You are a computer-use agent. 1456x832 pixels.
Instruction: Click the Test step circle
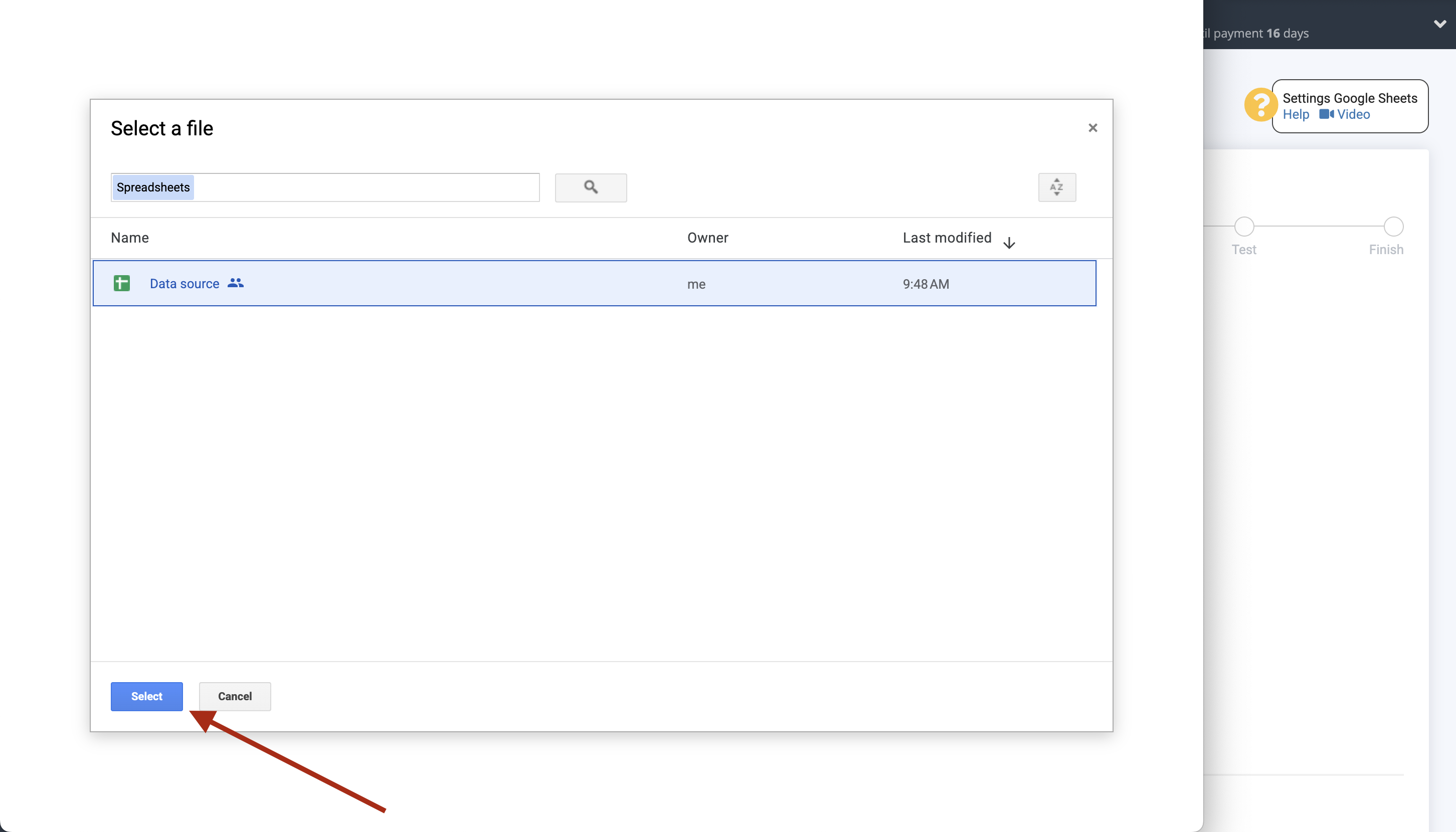1244,226
